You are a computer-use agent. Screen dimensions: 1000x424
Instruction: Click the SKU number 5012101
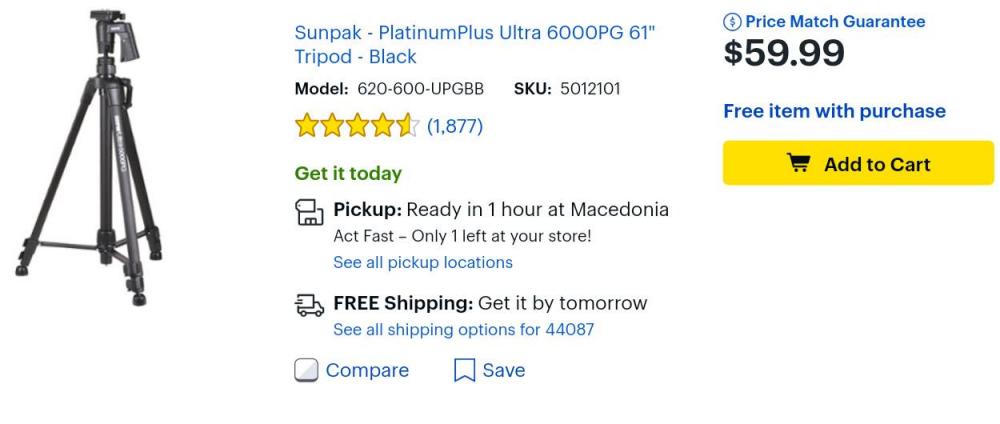588,89
